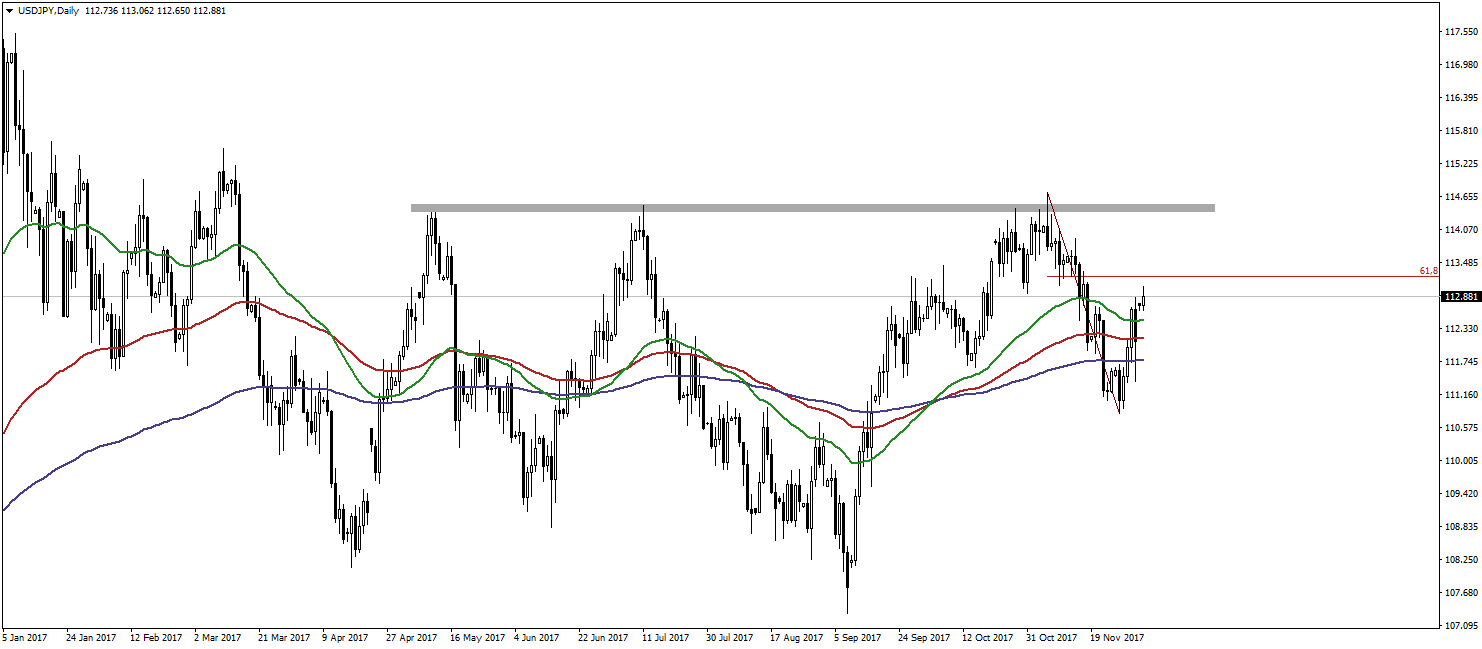The height and width of the screenshot is (649, 1482).
Task: Click the 114.655 price axis label
Action: [1461, 197]
